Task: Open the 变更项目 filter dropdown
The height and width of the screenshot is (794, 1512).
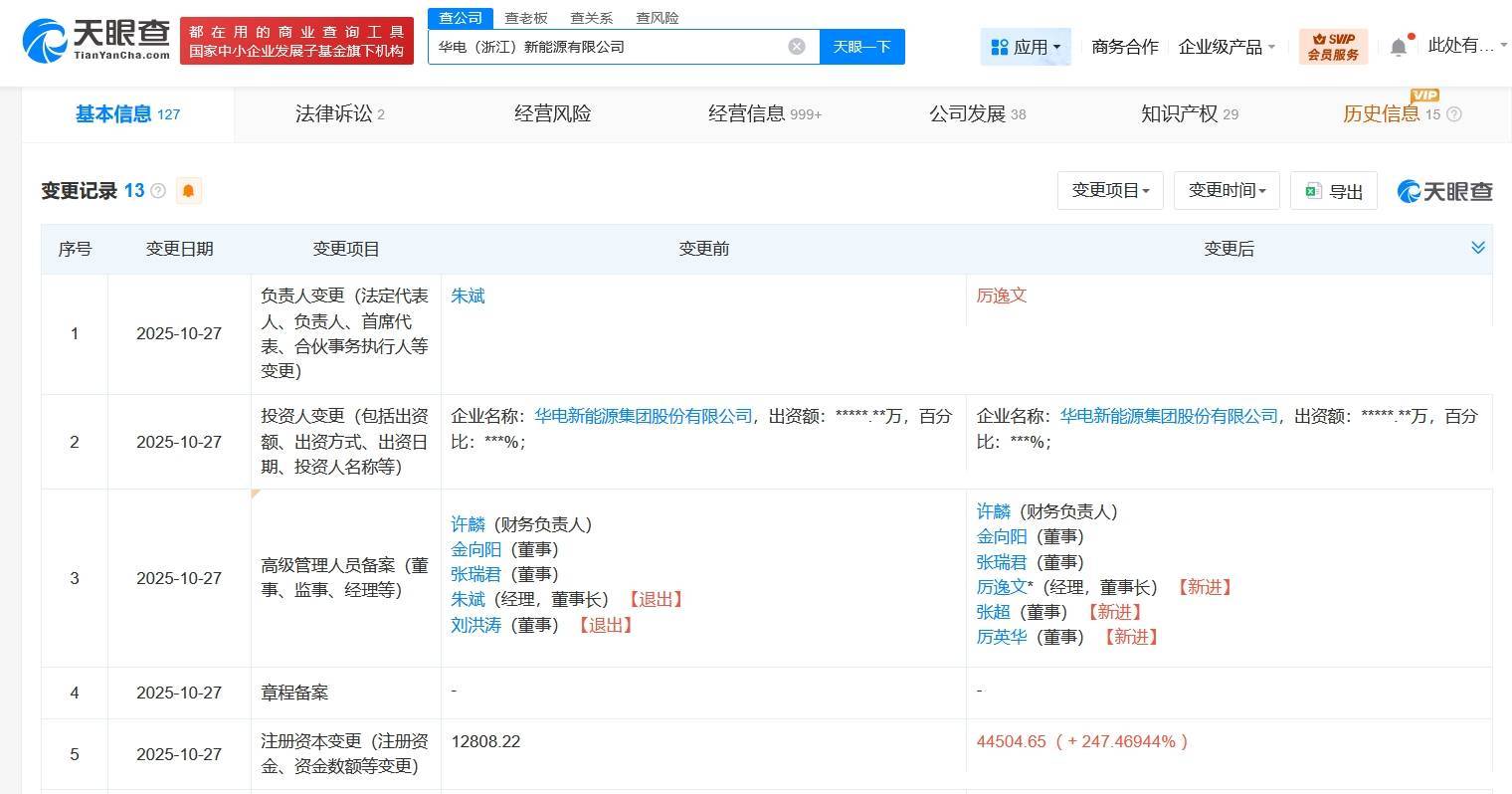Action: tap(1109, 190)
